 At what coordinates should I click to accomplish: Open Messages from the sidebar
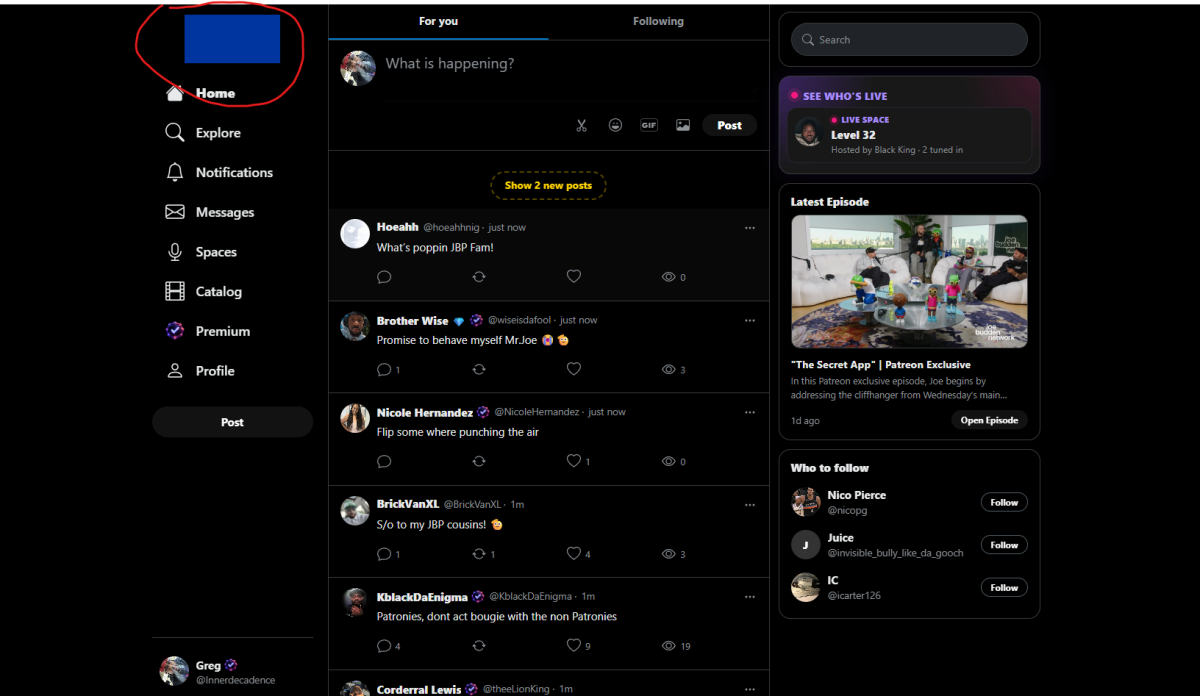[x=209, y=212]
